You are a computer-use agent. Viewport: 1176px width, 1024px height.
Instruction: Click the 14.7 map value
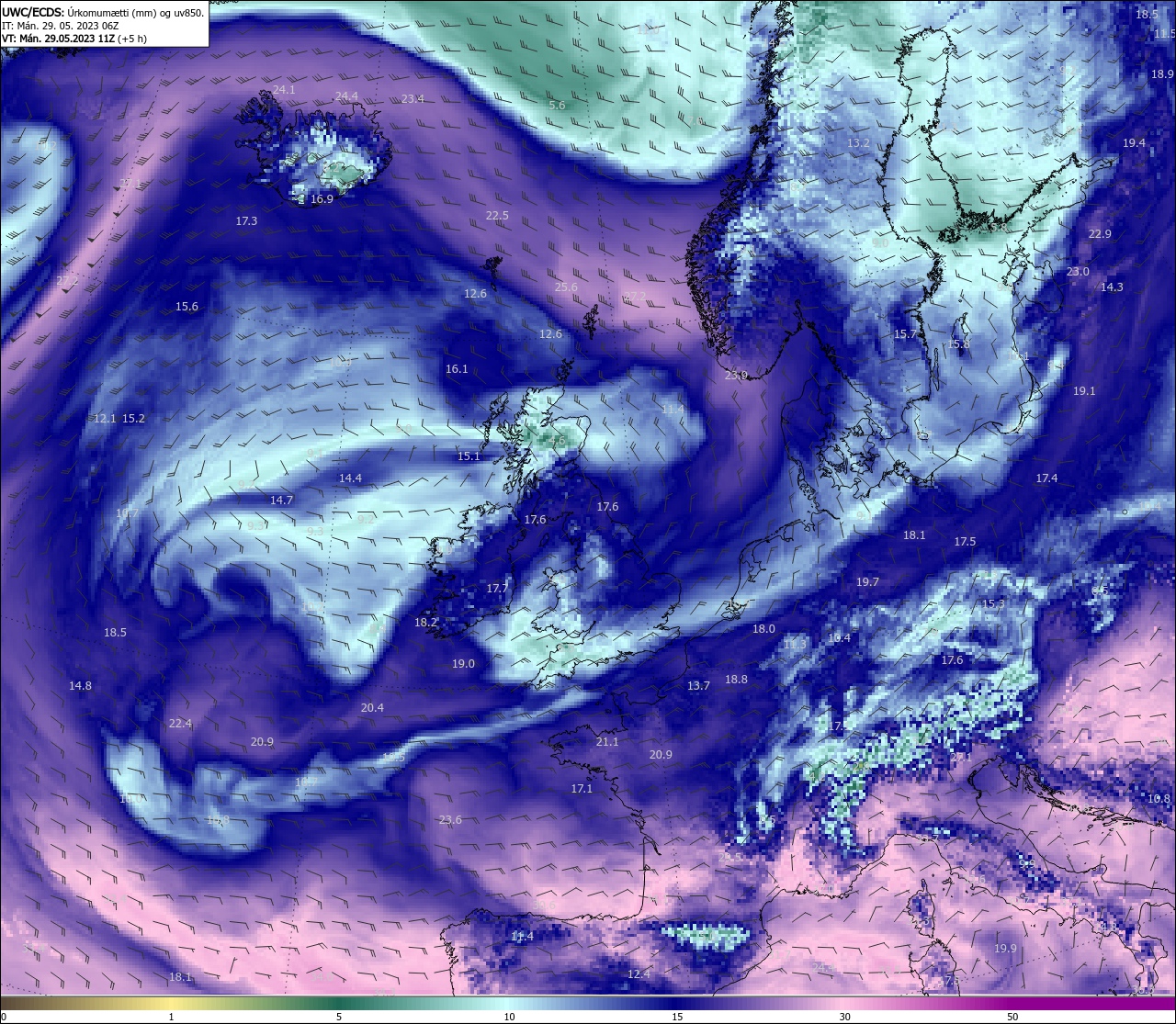pyautogui.click(x=281, y=501)
